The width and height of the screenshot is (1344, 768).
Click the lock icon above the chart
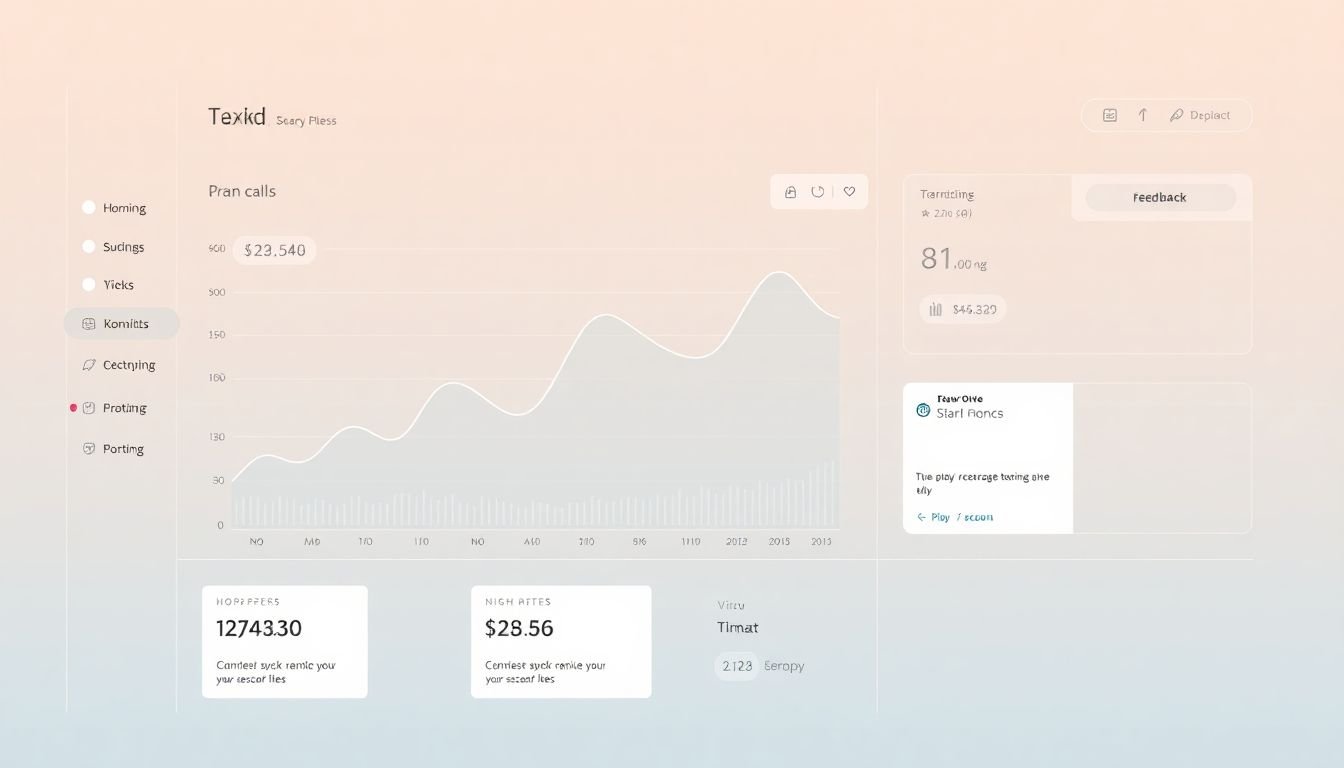point(790,192)
